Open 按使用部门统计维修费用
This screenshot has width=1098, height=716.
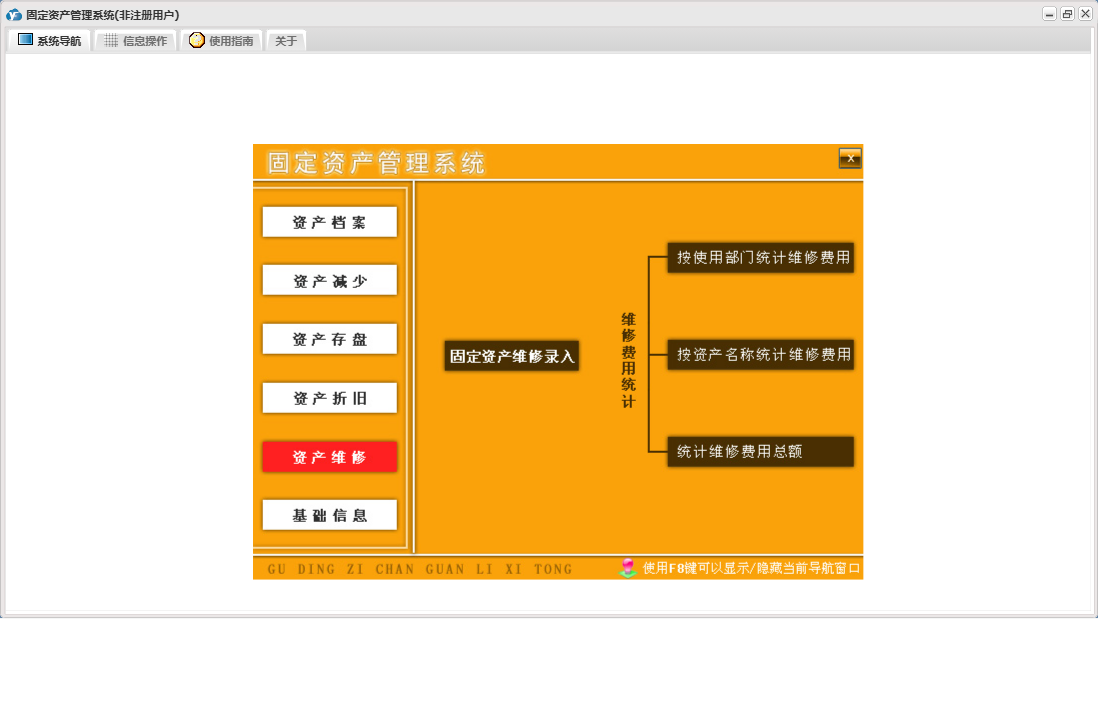(760, 257)
